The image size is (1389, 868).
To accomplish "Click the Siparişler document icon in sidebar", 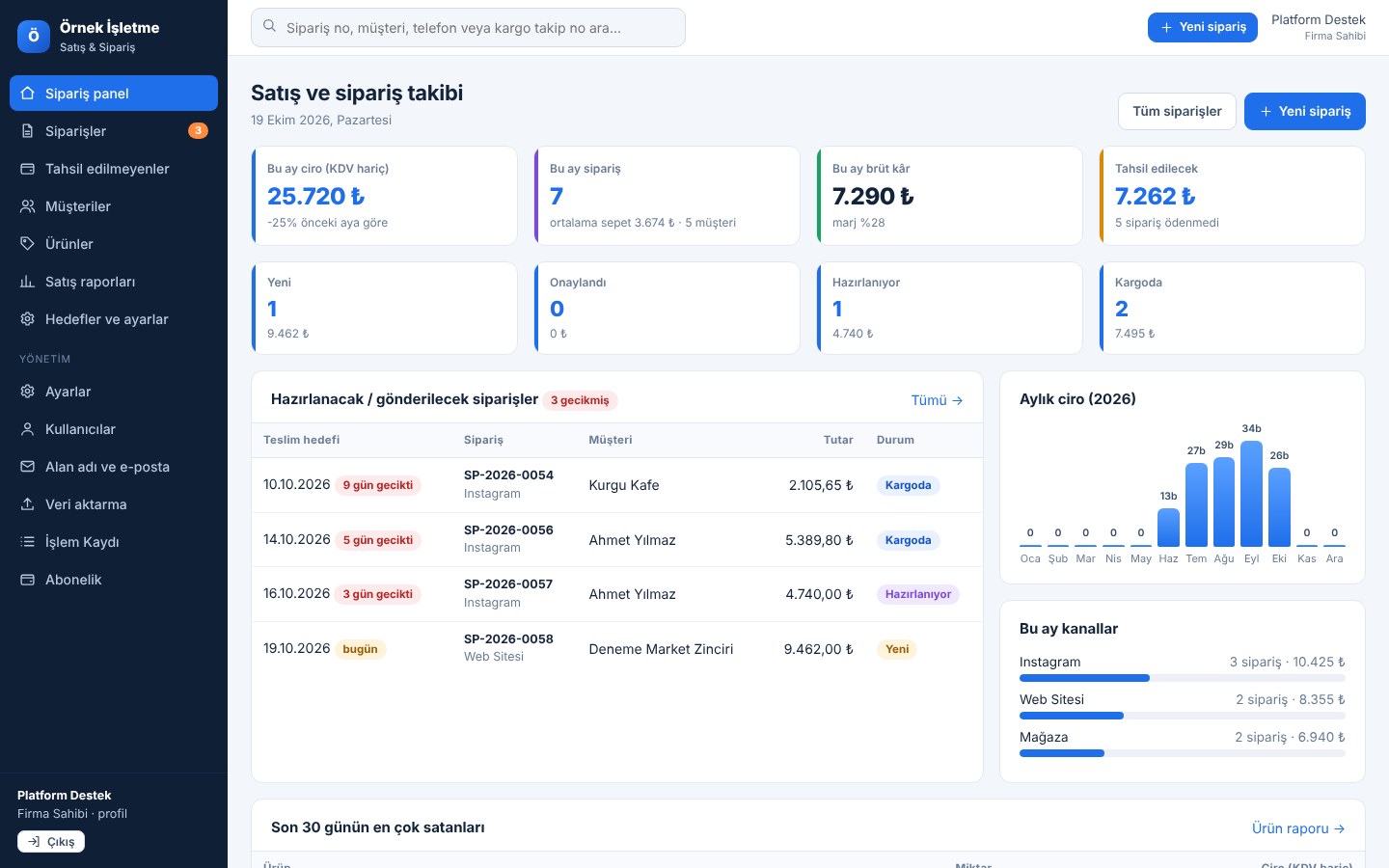I will [x=28, y=131].
